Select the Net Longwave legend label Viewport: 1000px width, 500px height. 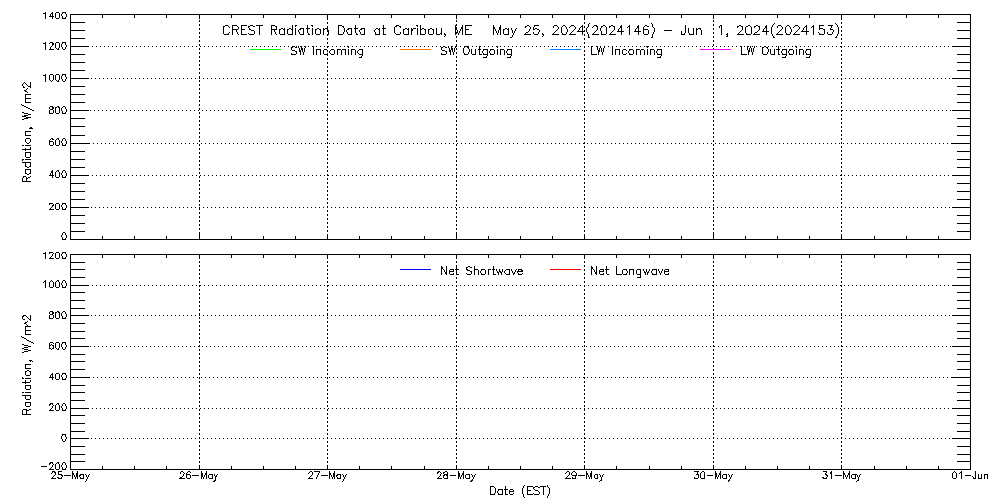(629, 271)
